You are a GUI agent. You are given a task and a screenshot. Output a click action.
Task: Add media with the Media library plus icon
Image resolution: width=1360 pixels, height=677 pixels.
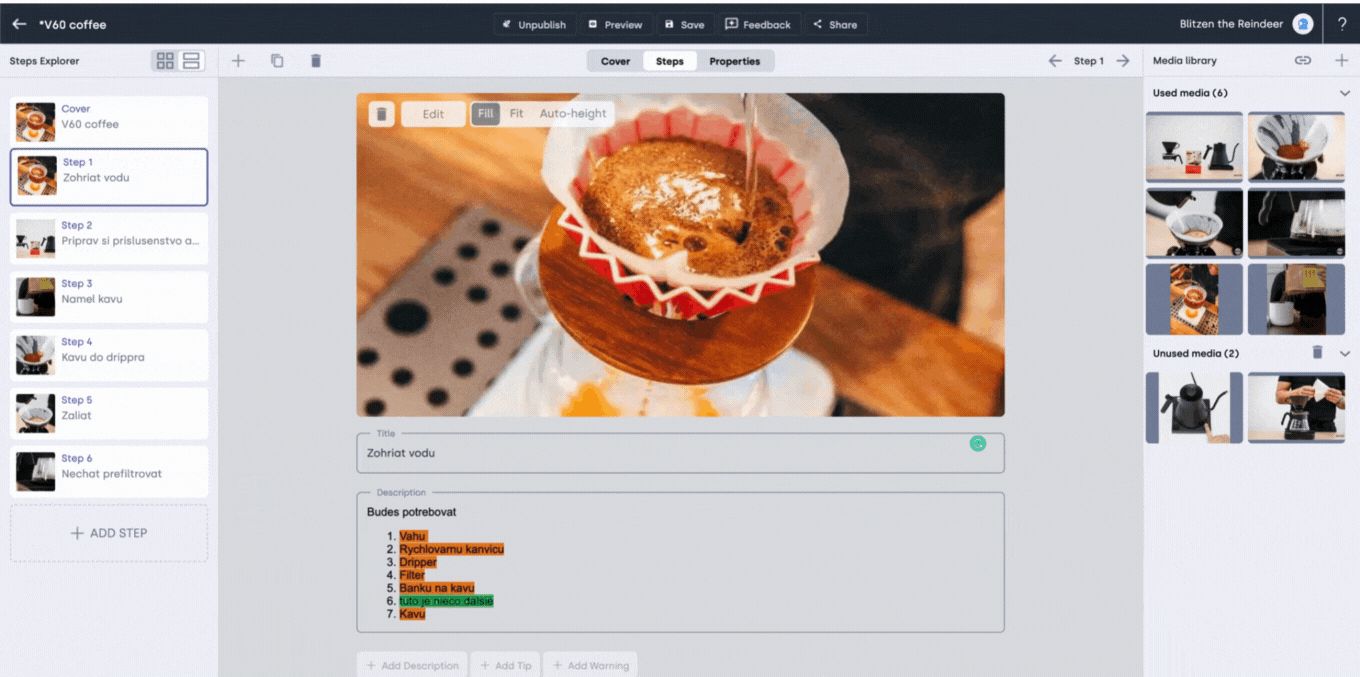coord(1341,61)
